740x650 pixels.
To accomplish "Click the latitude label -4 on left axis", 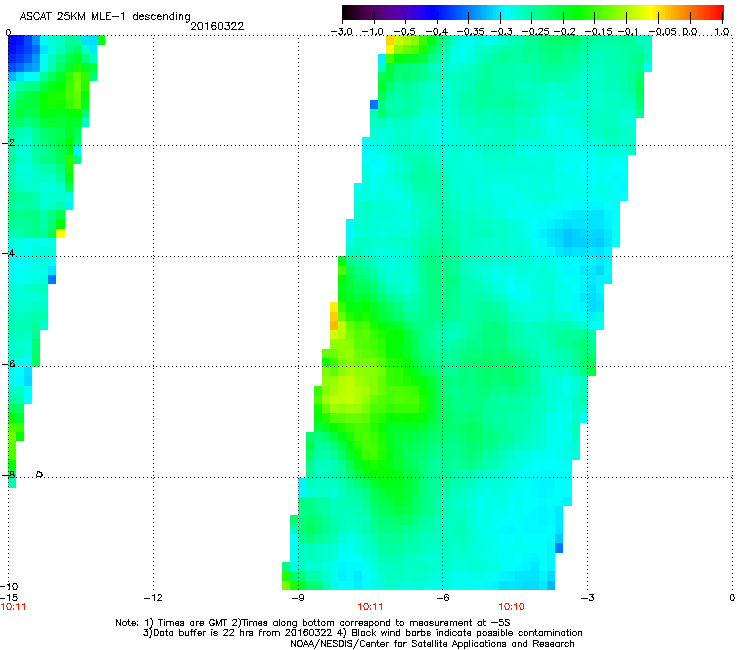I will point(8,253).
